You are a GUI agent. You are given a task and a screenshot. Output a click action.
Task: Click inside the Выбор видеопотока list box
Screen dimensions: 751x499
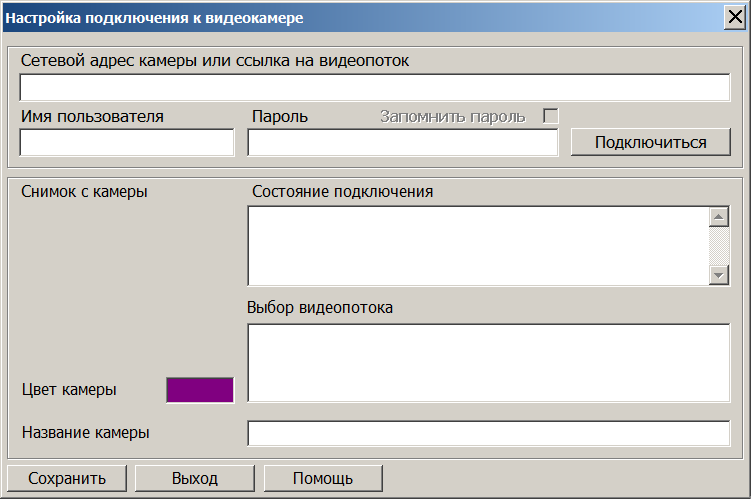(488, 362)
